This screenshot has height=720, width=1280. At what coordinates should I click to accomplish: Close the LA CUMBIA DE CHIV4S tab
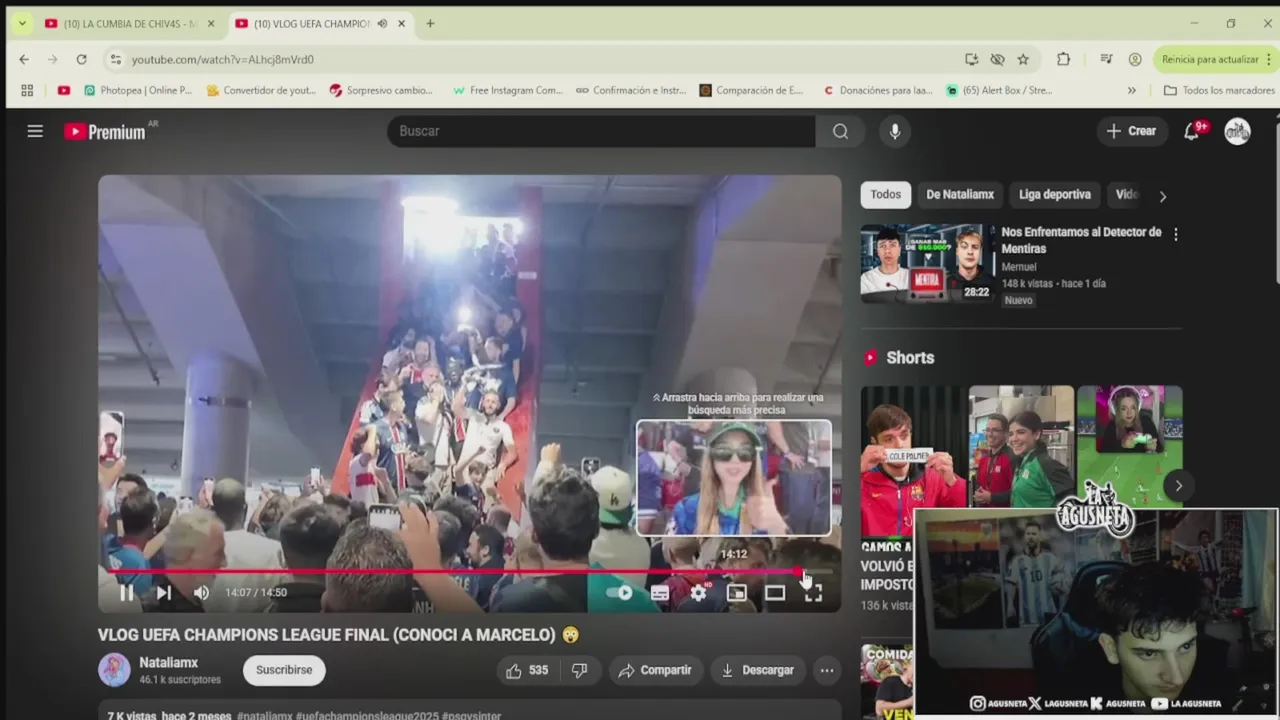click(x=211, y=24)
